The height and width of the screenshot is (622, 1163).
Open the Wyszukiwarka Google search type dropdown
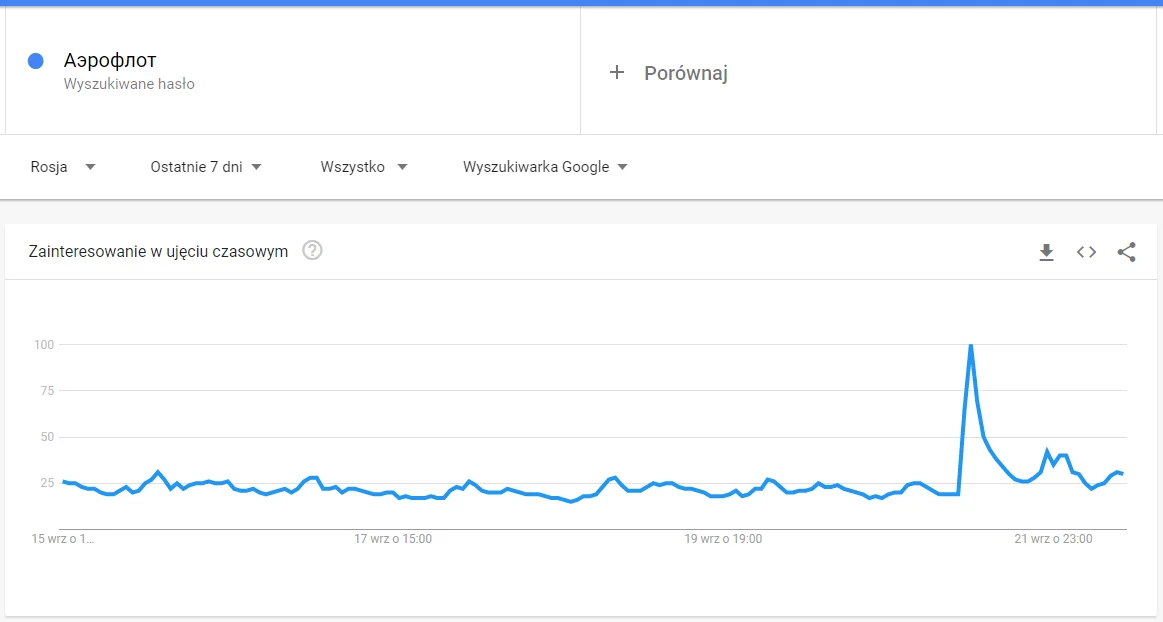[x=545, y=167]
